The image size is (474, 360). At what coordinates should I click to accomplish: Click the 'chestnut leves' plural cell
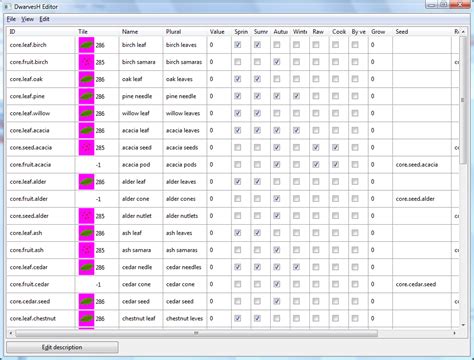click(185, 319)
